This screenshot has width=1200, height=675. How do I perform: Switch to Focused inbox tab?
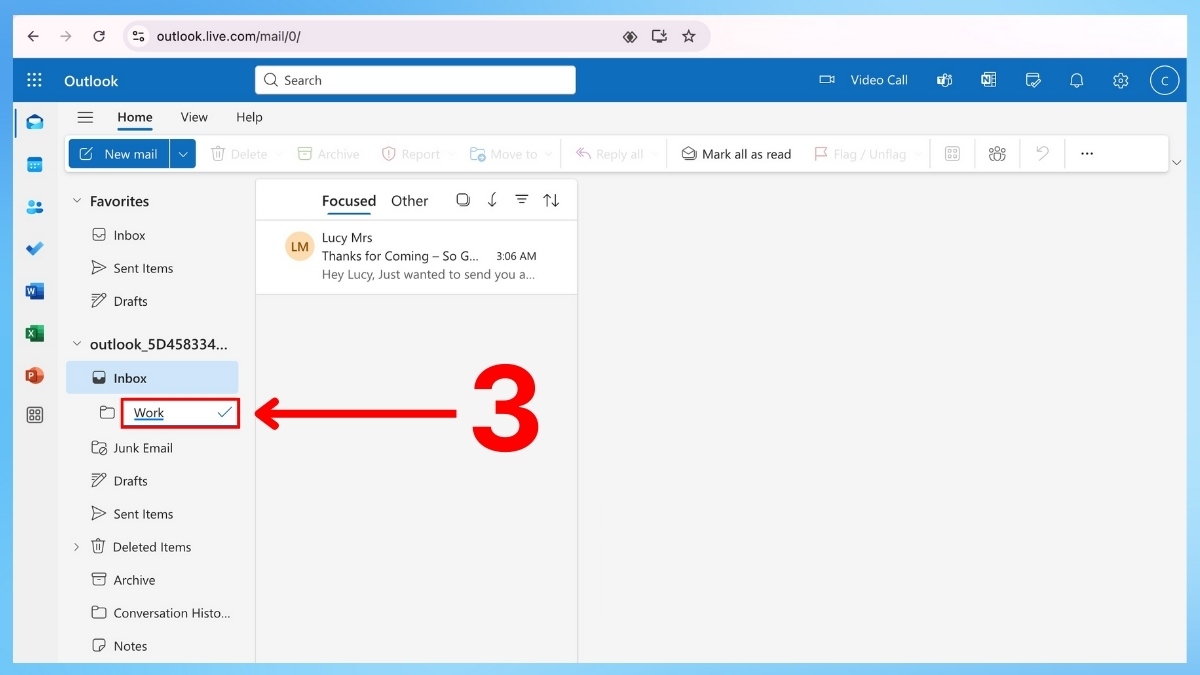coord(349,201)
